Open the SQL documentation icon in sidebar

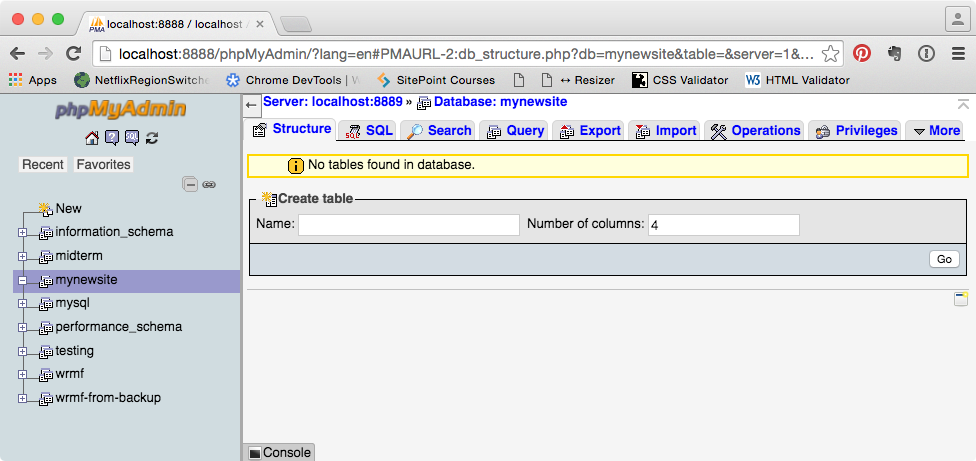131,137
